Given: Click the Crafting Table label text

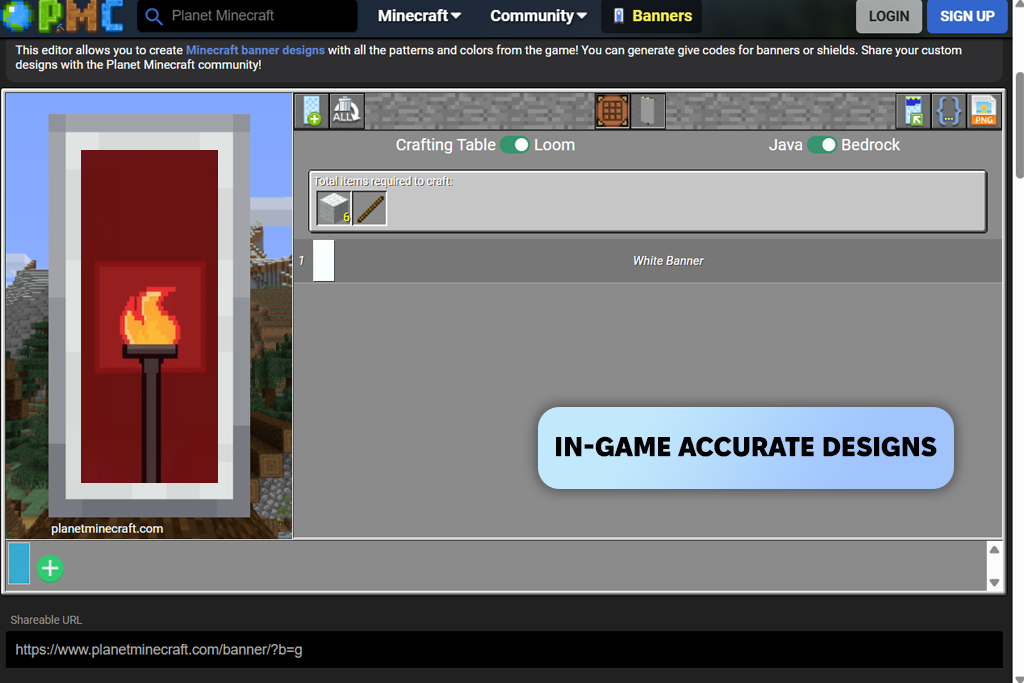Looking at the screenshot, I should click(x=445, y=145).
